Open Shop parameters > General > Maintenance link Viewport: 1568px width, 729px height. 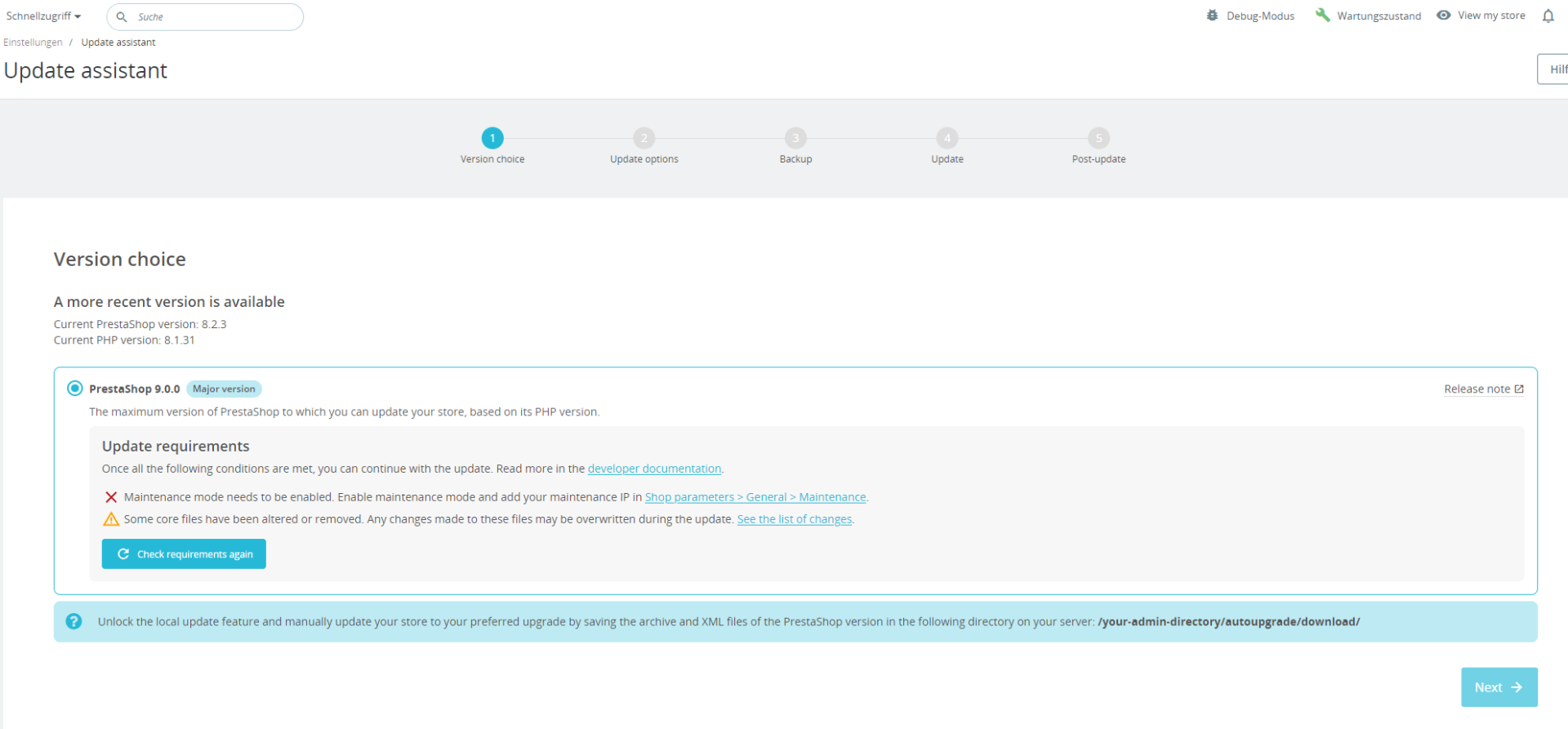(x=755, y=497)
